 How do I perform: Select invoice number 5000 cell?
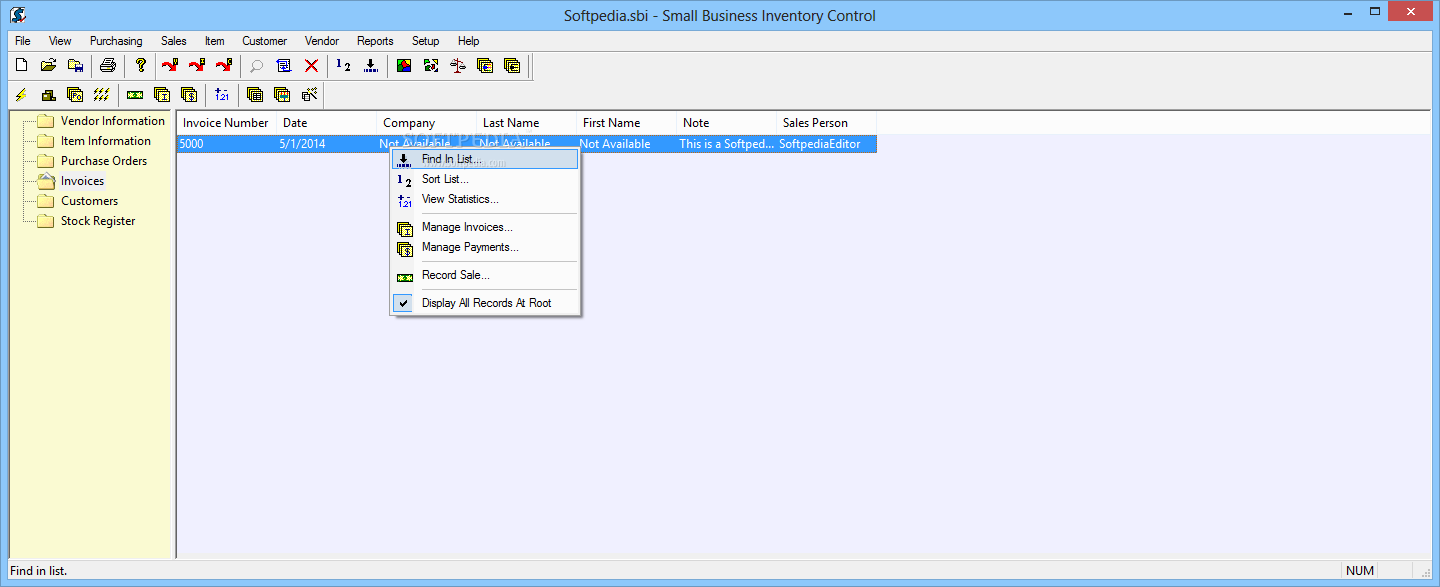(x=227, y=144)
